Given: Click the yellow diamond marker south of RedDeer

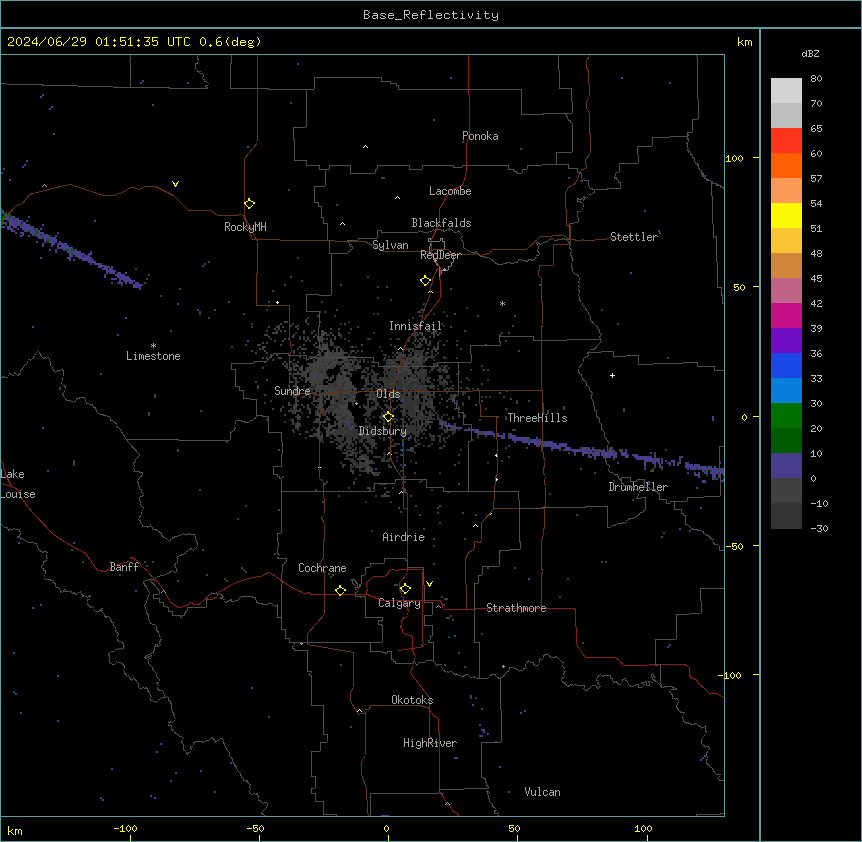Looking at the screenshot, I should tap(426, 281).
